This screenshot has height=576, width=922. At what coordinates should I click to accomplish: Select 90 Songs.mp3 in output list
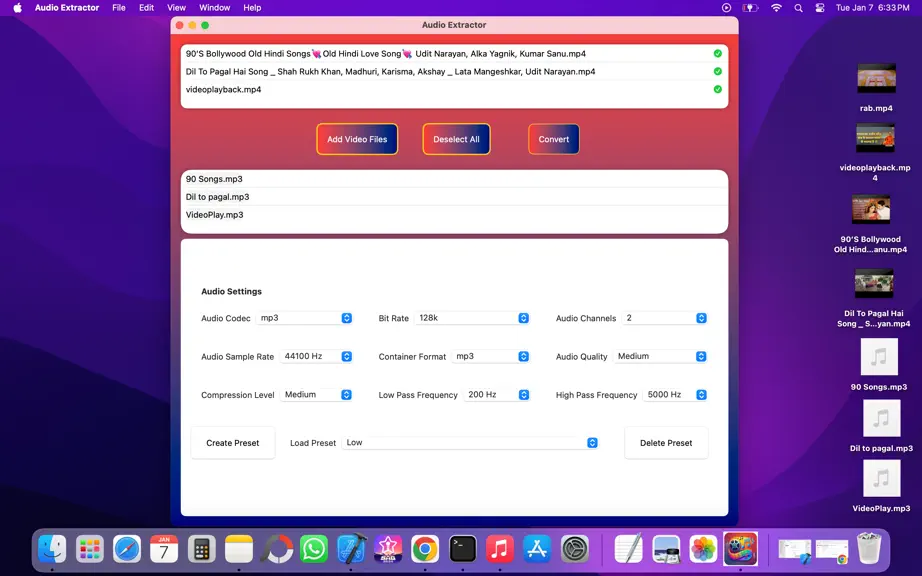454,179
